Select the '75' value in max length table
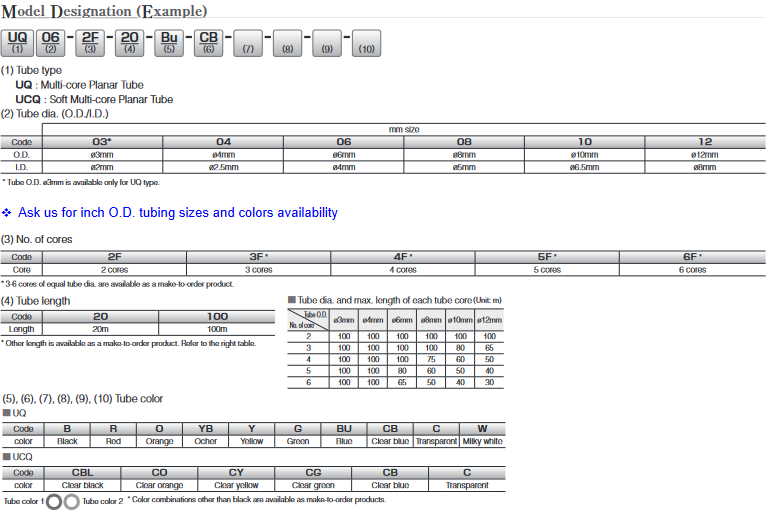Screen dimensions: 774x513 tap(431, 359)
